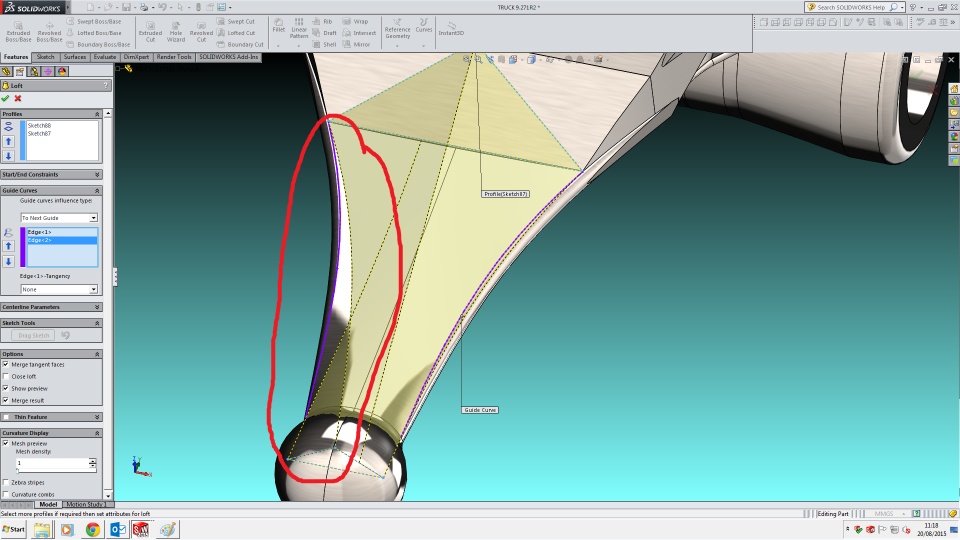Enable the Thin Feature checkbox

tap(6, 417)
